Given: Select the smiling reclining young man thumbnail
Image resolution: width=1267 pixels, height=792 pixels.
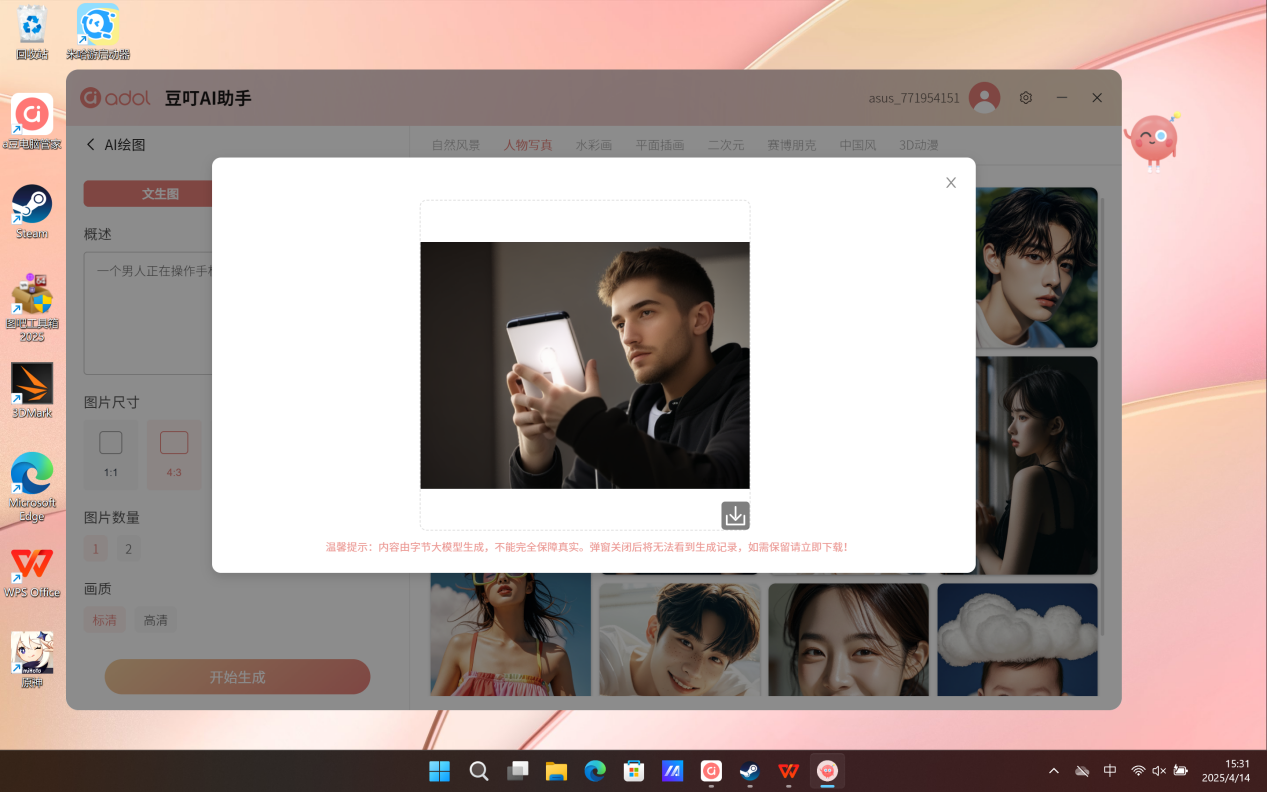Looking at the screenshot, I should point(680,640).
